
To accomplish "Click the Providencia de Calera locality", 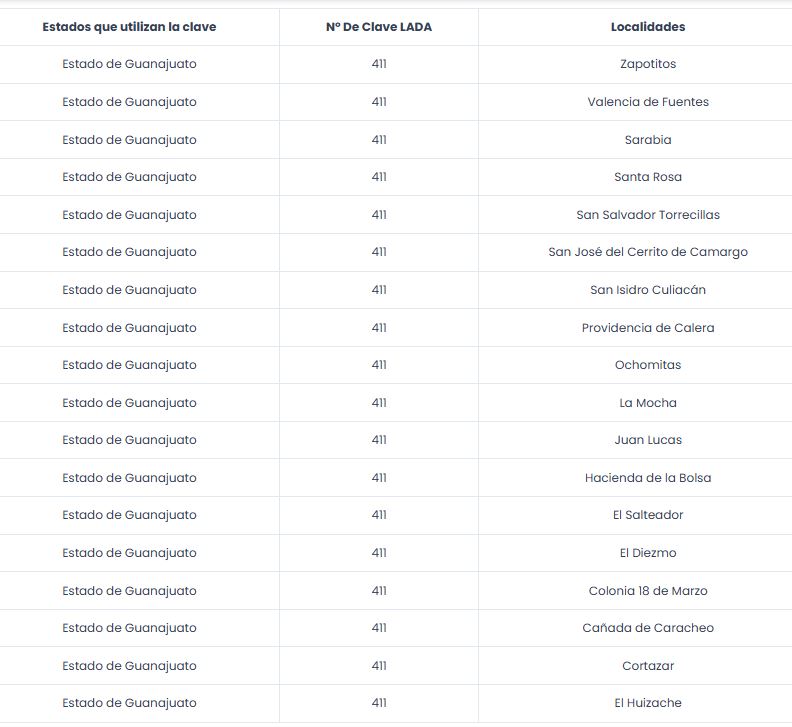I will tap(648, 328).
